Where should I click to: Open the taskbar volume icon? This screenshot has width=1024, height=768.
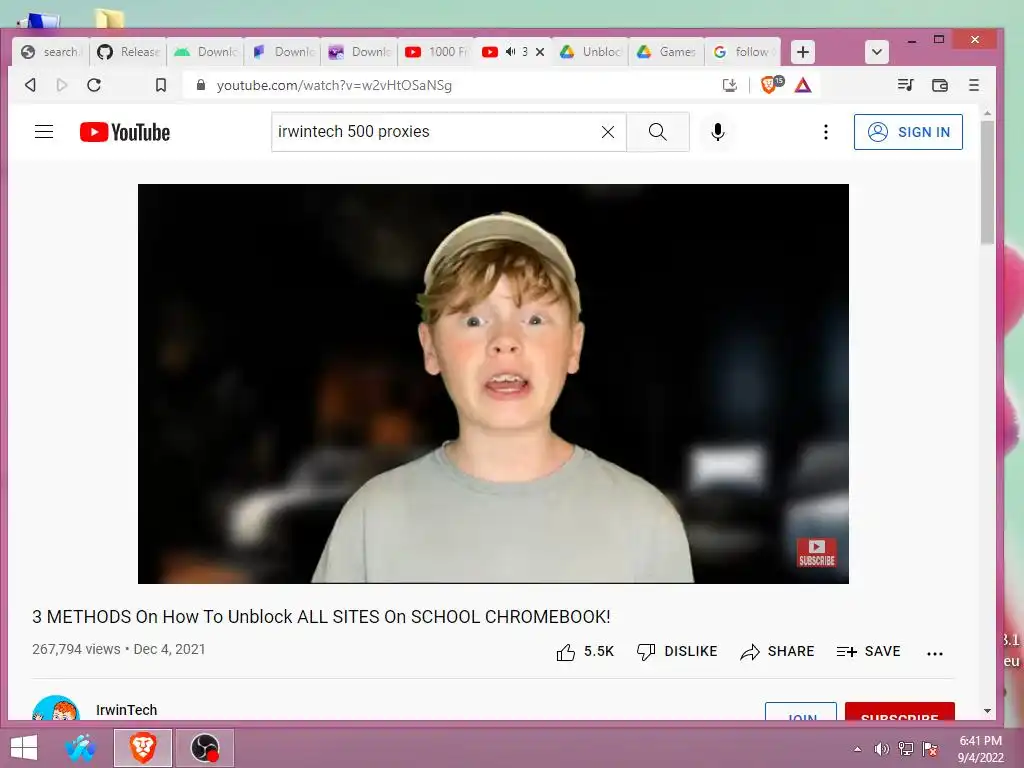point(882,749)
